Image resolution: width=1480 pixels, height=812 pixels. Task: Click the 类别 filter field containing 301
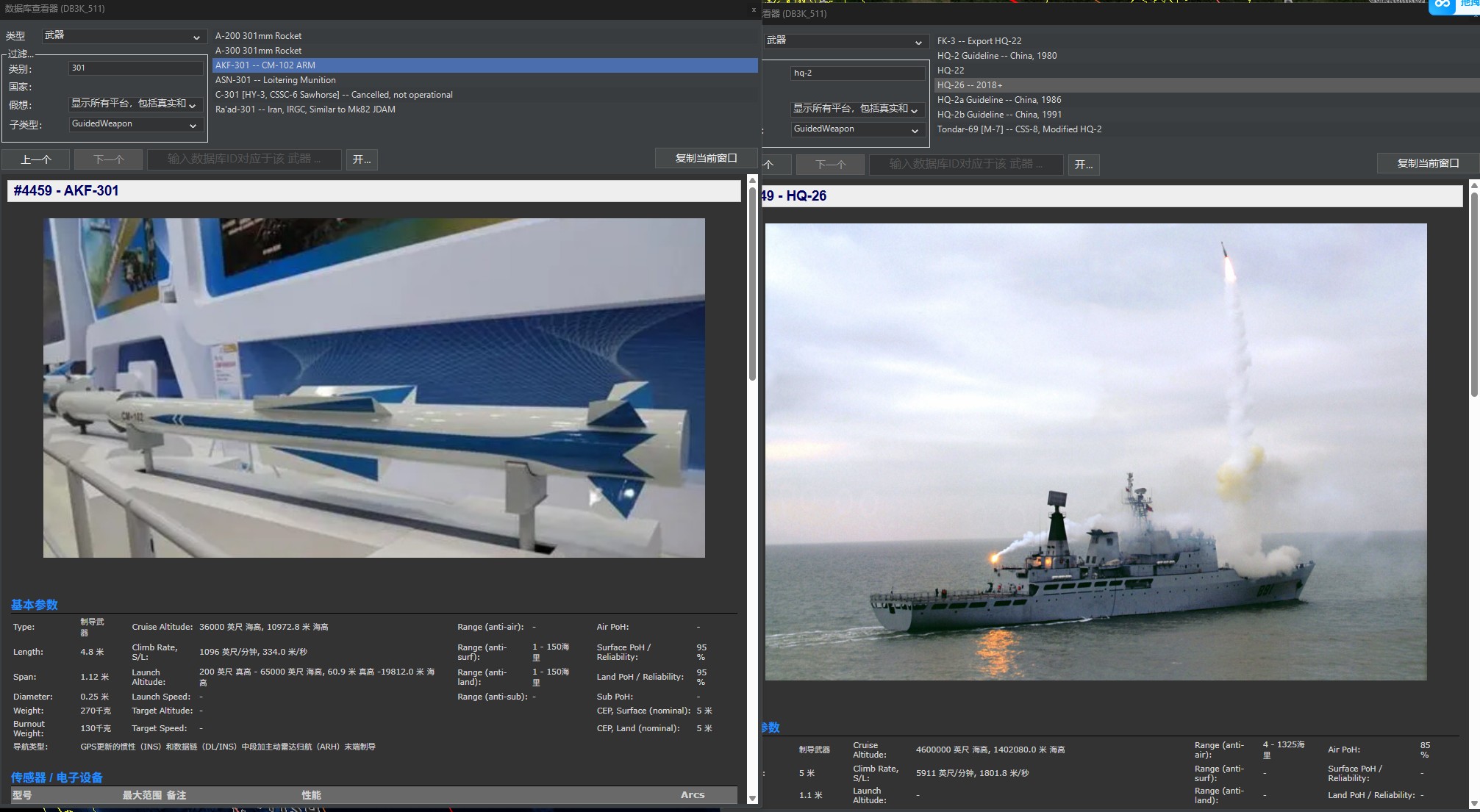[135, 68]
